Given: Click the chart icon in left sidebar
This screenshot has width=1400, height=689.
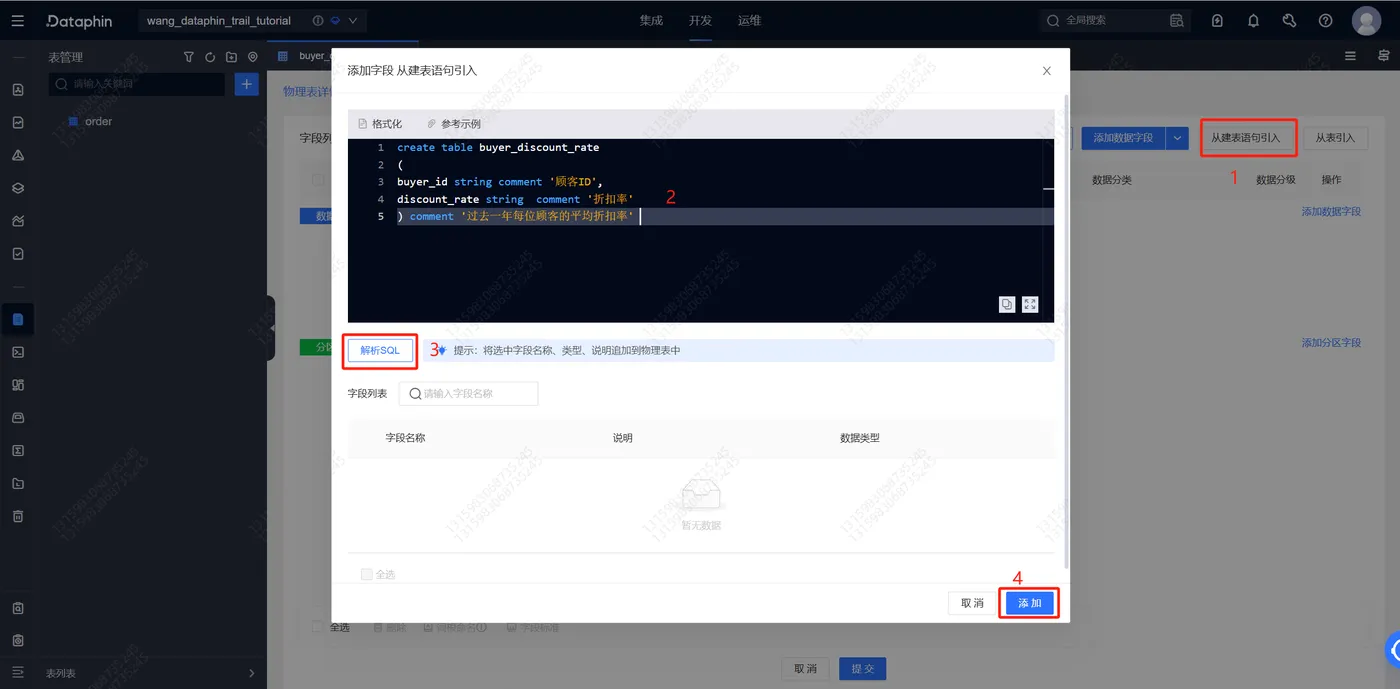Looking at the screenshot, I should (x=18, y=221).
